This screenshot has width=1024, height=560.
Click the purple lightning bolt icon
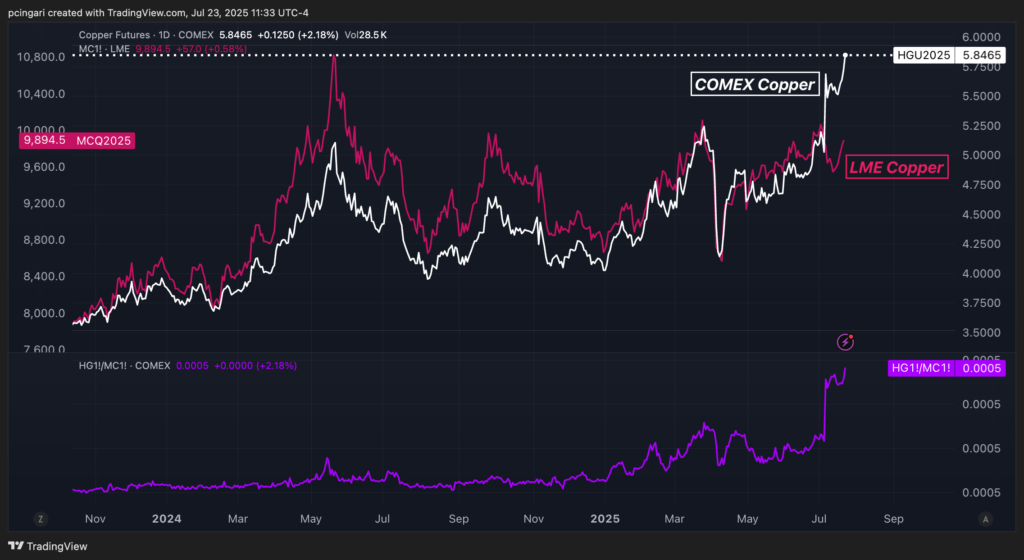pyautogui.click(x=845, y=342)
